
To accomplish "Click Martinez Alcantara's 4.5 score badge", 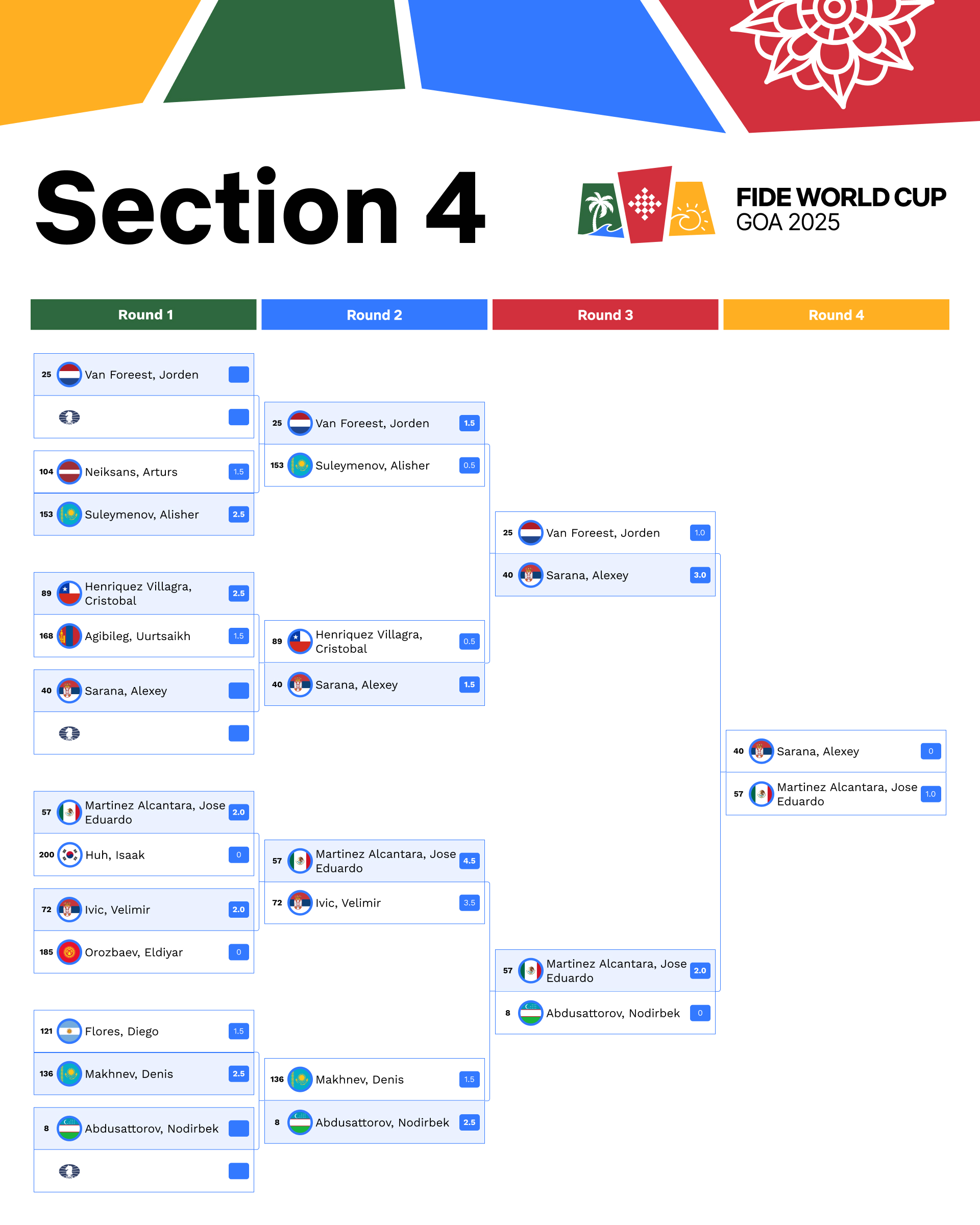I will click(469, 861).
